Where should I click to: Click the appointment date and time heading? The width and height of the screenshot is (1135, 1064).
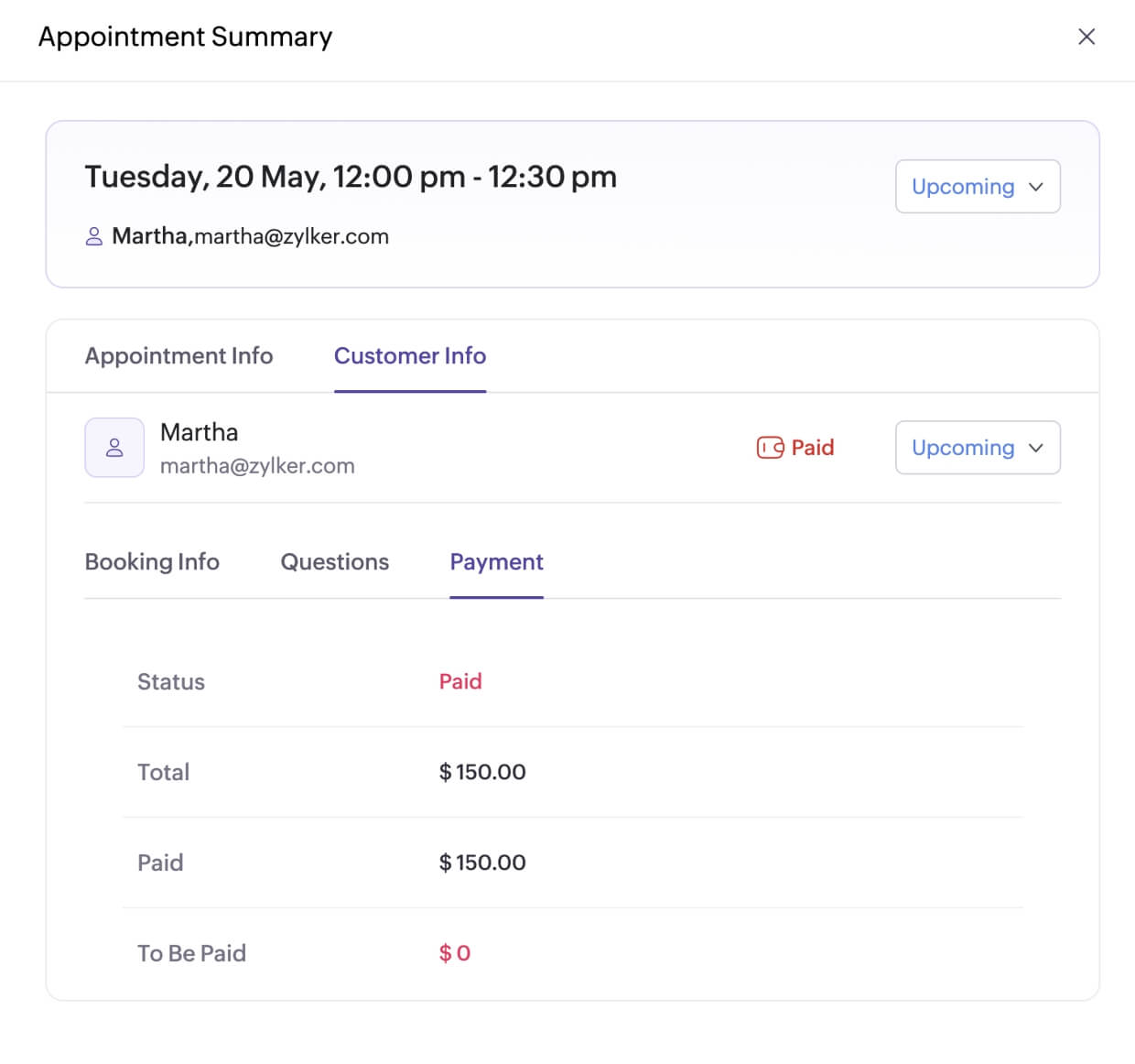point(351,177)
